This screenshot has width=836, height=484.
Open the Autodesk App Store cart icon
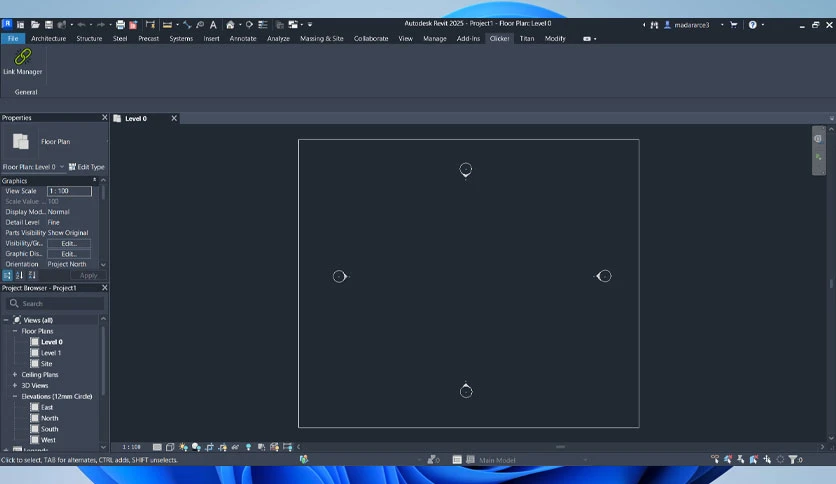pos(734,25)
